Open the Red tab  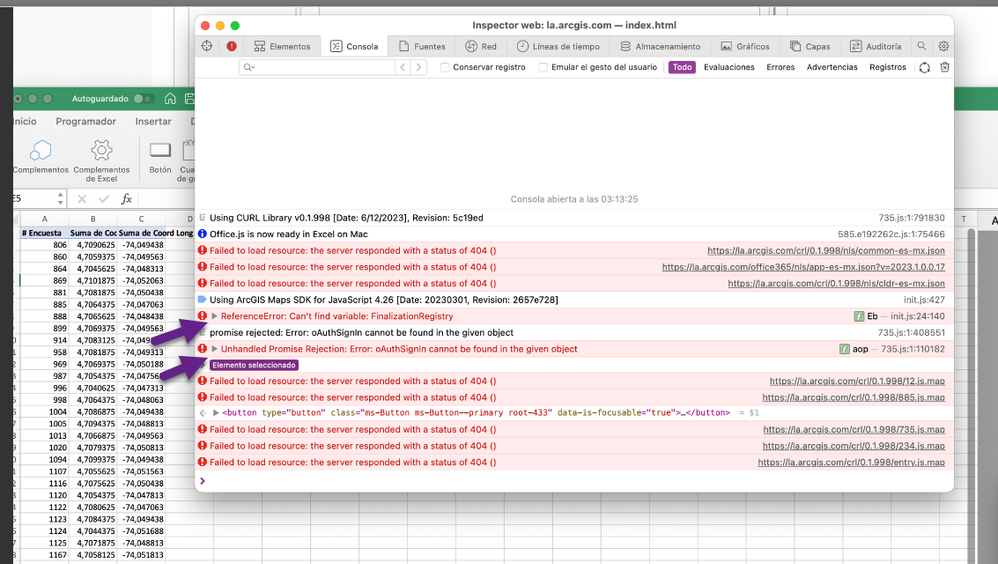[x=480, y=46]
